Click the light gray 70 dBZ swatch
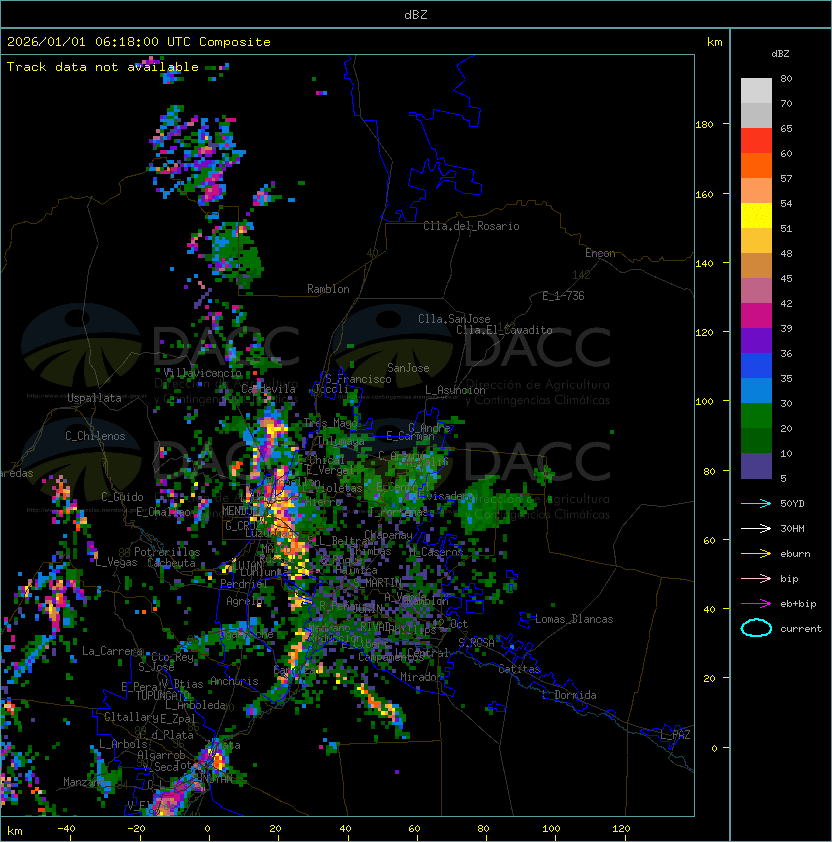Viewport: 832px width, 842px height. pyautogui.click(x=756, y=90)
